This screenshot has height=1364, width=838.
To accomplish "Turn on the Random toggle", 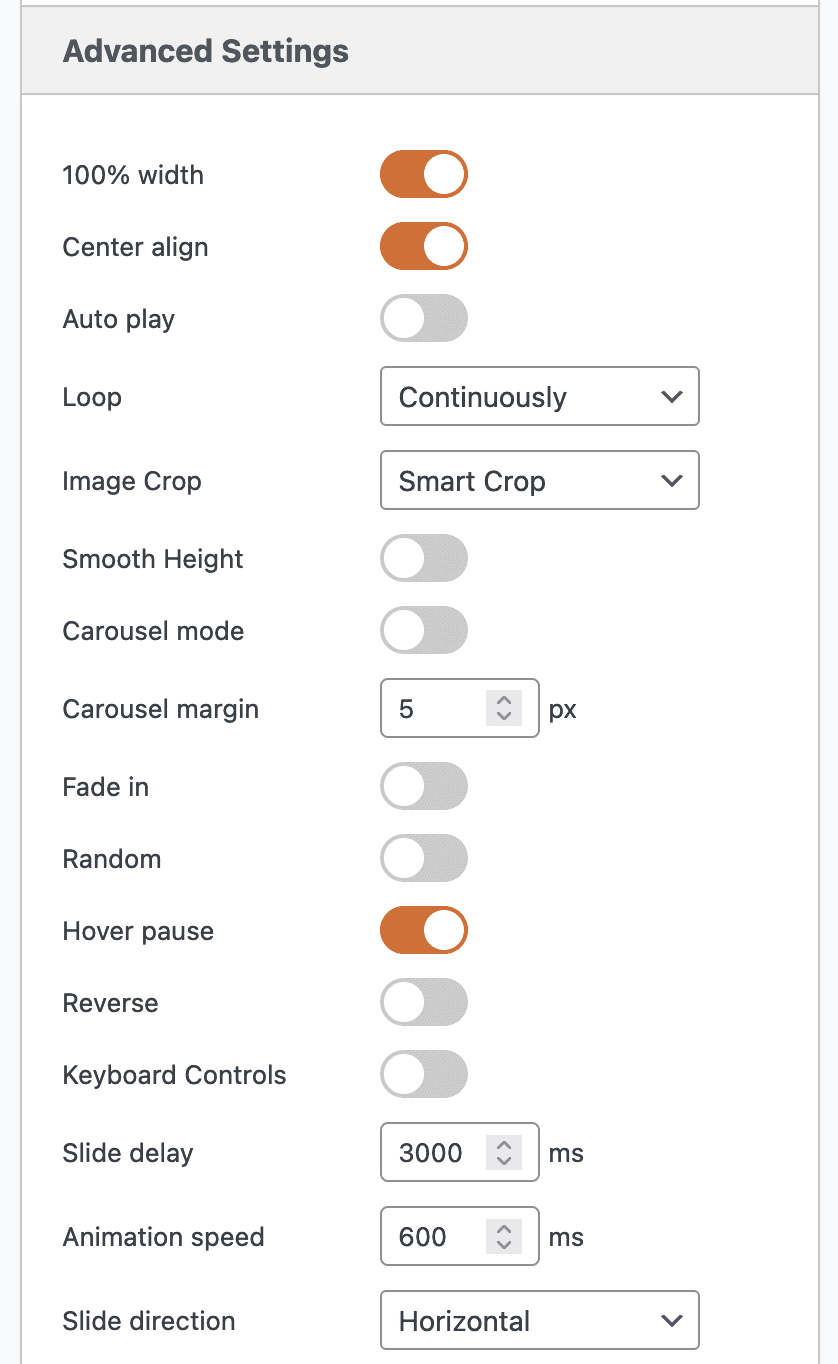I will point(423,859).
